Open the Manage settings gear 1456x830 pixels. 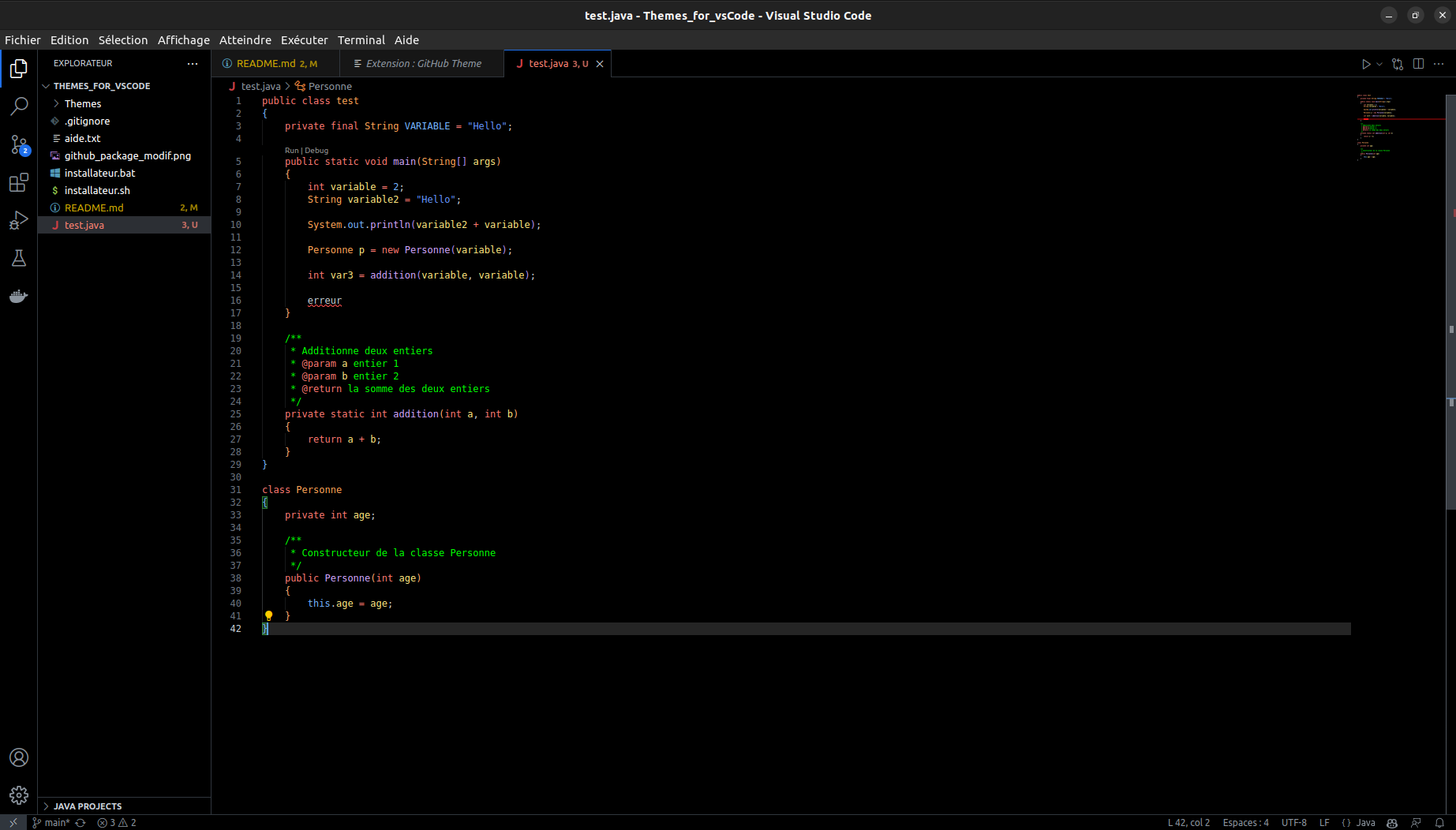point(19,794)
